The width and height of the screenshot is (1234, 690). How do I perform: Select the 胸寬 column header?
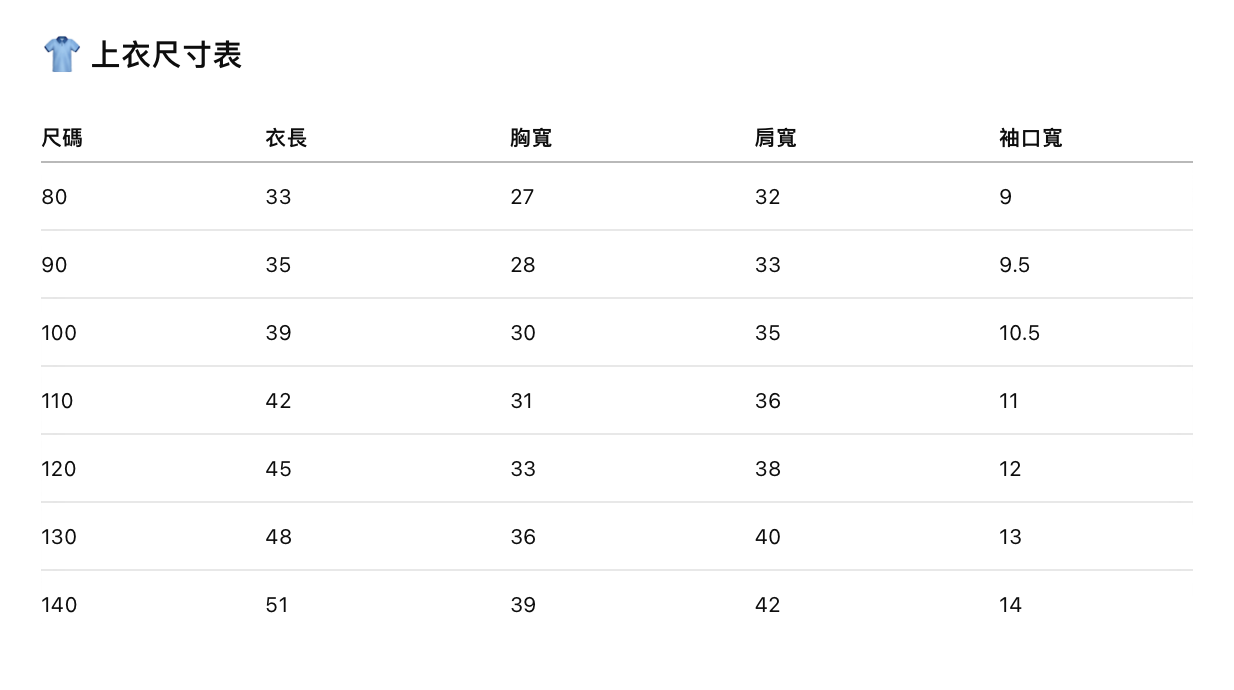click(x=531, y=137)
